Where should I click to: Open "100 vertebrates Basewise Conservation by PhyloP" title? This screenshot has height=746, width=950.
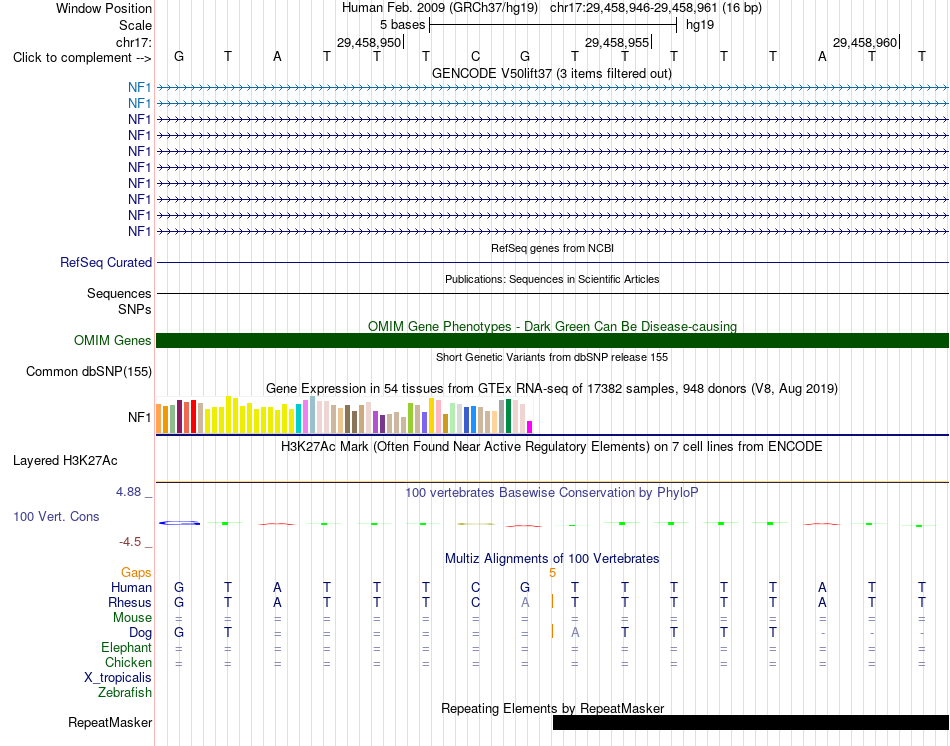551,493
